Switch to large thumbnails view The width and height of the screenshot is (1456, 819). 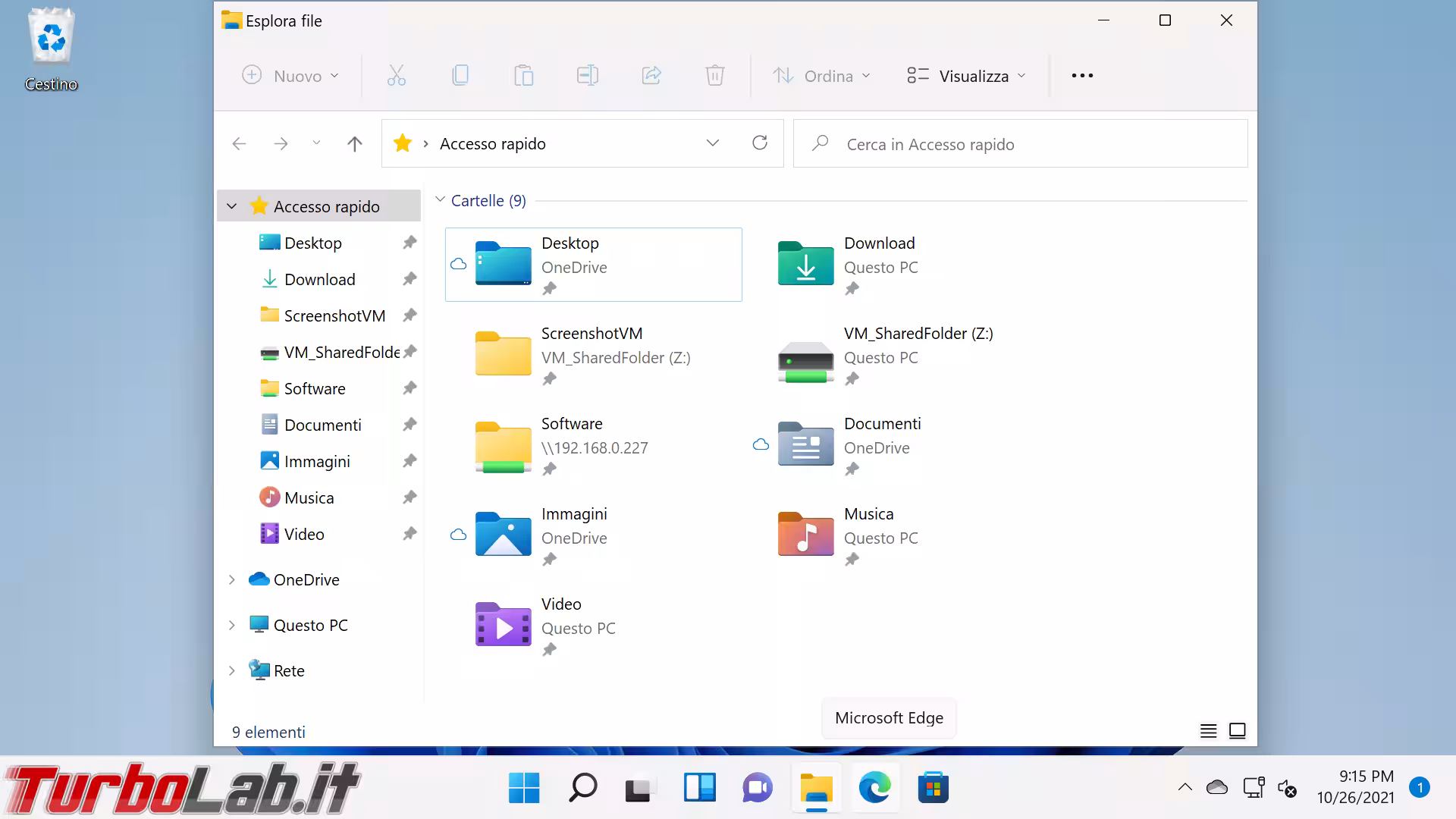pos(1237,731)
